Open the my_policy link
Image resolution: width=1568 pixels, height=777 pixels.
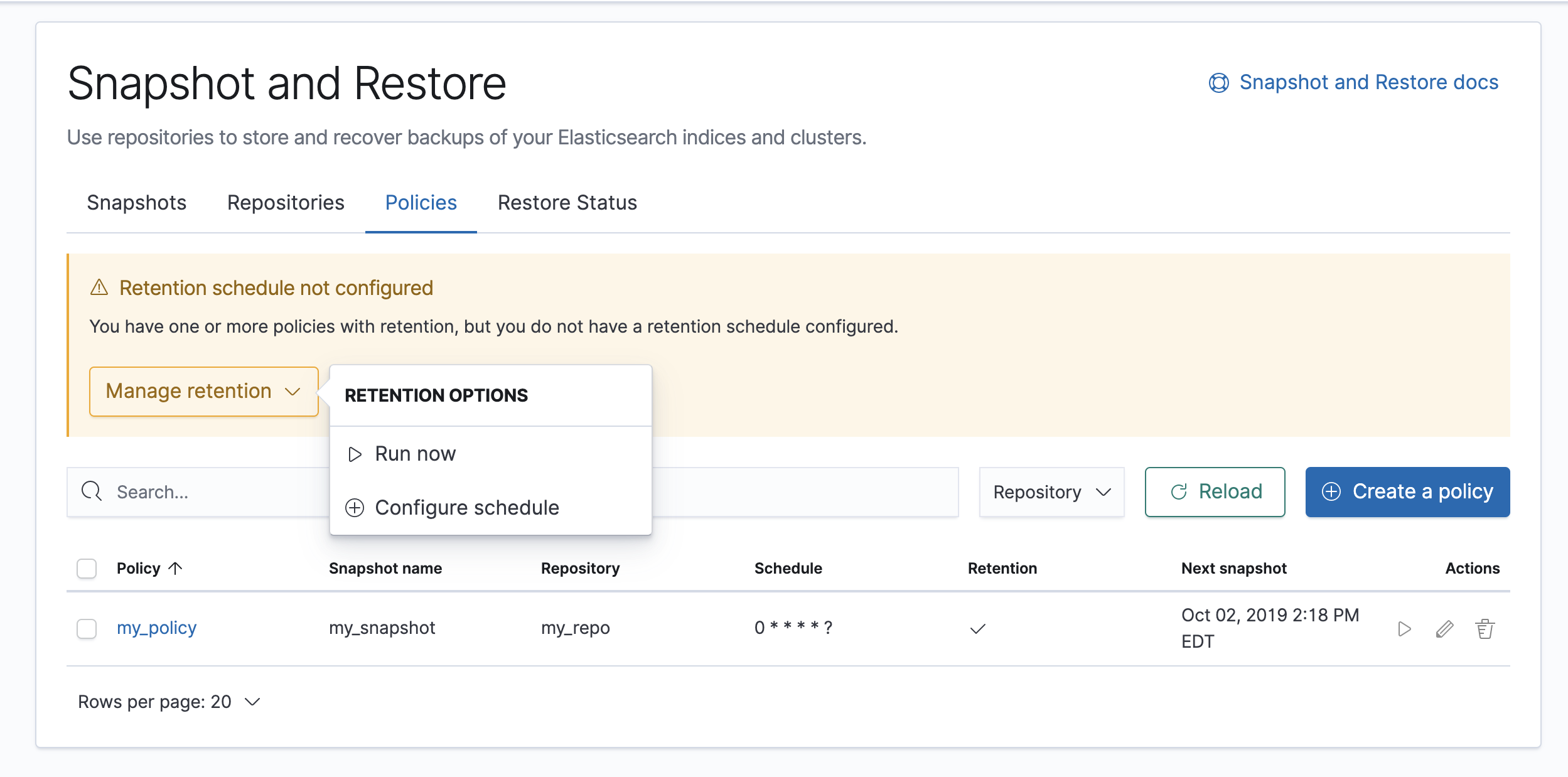(156, 628)
